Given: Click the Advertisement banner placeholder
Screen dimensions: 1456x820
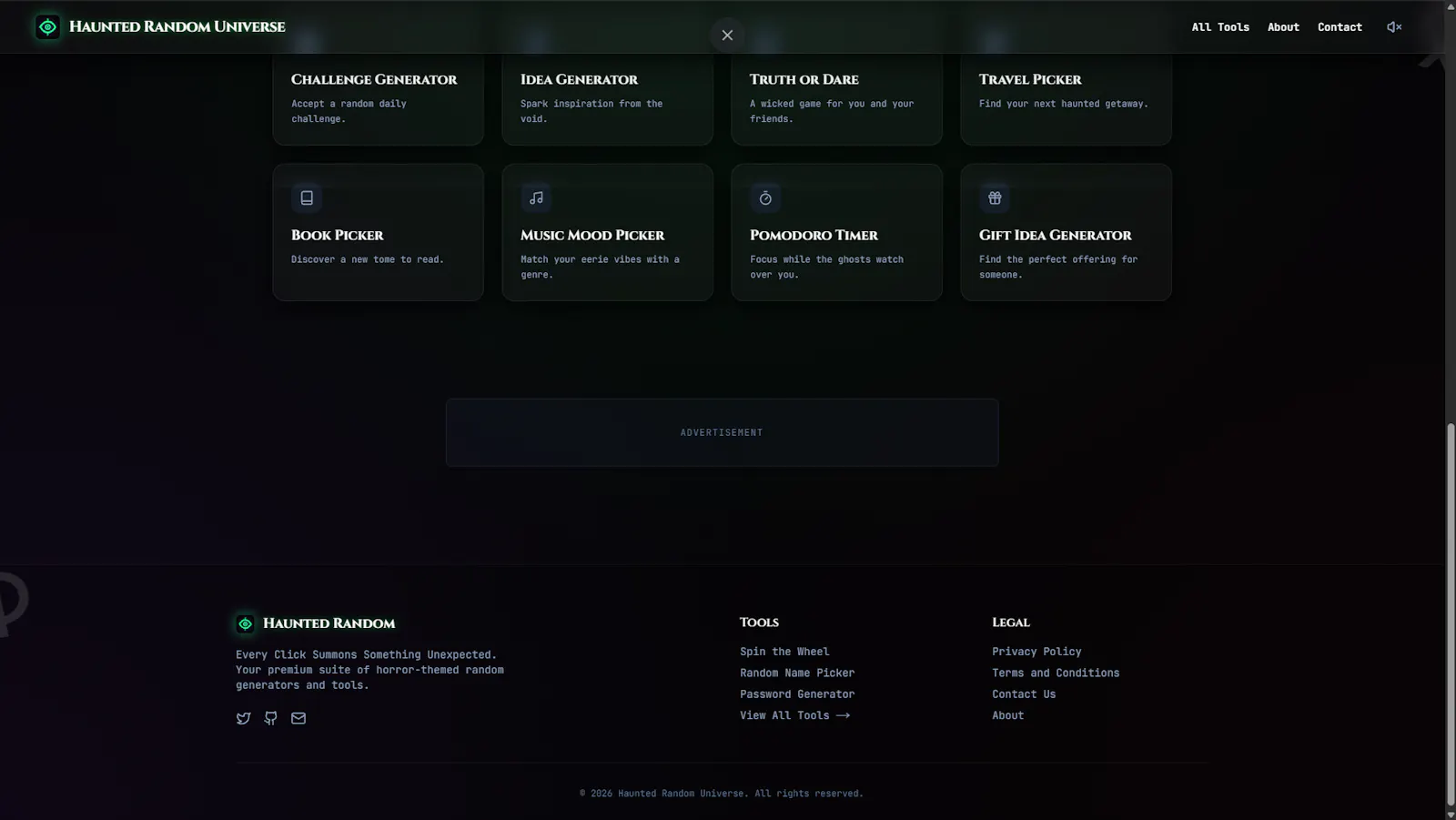Looking at the screenshot, I should coord(722,432).
